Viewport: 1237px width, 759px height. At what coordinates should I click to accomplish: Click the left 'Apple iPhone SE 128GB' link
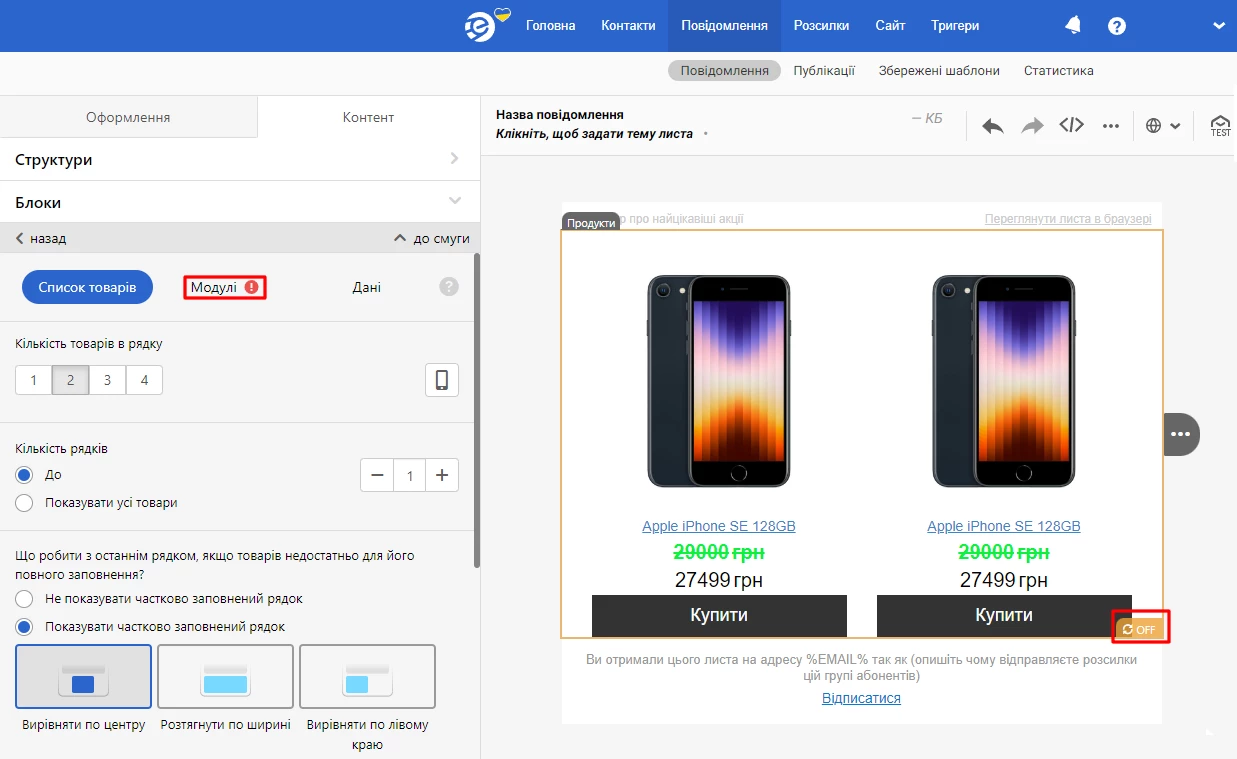[x=719, y=526]
